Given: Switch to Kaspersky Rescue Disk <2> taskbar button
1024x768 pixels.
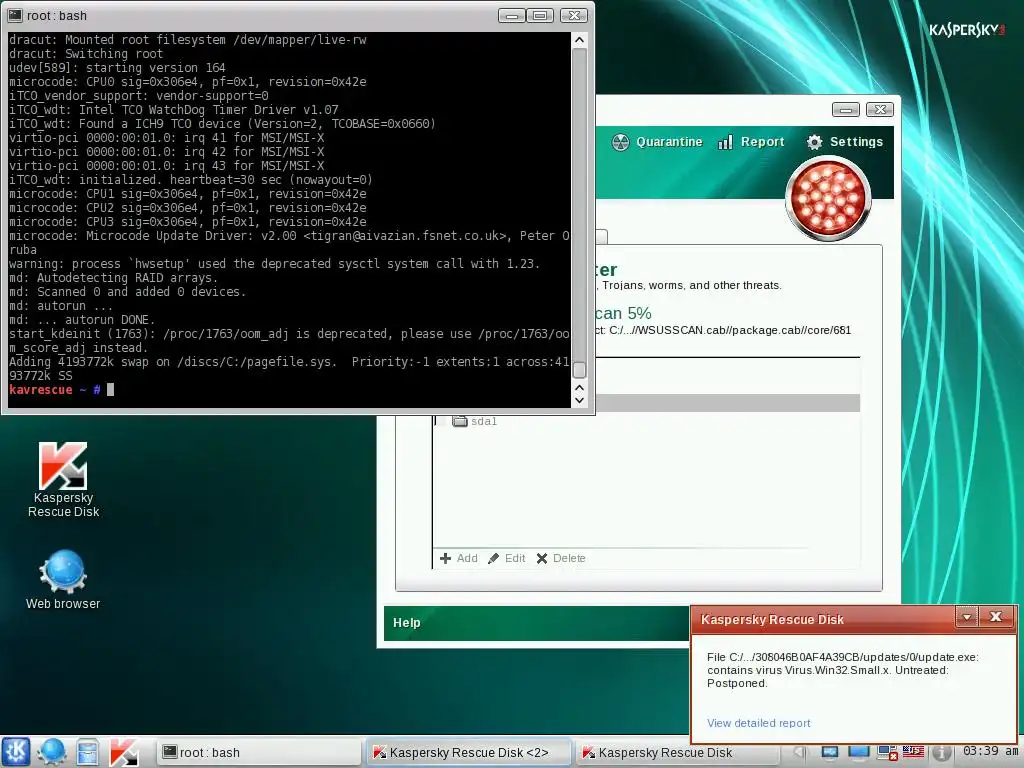Looking at the screenshot, I should coord(468,752).
